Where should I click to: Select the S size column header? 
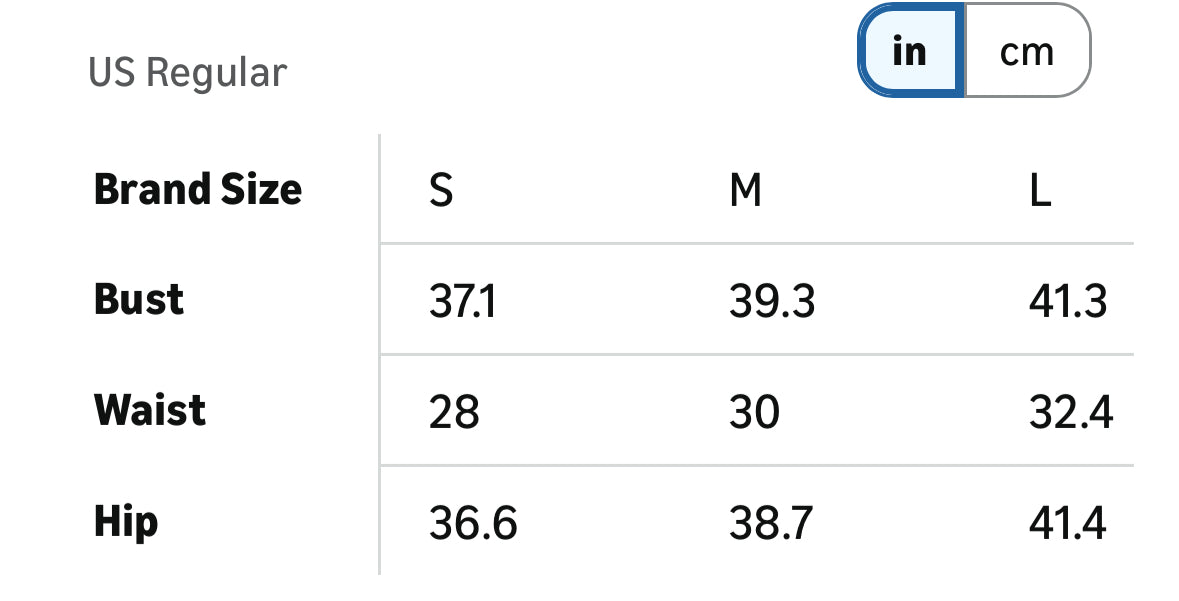tap(441, 190)
